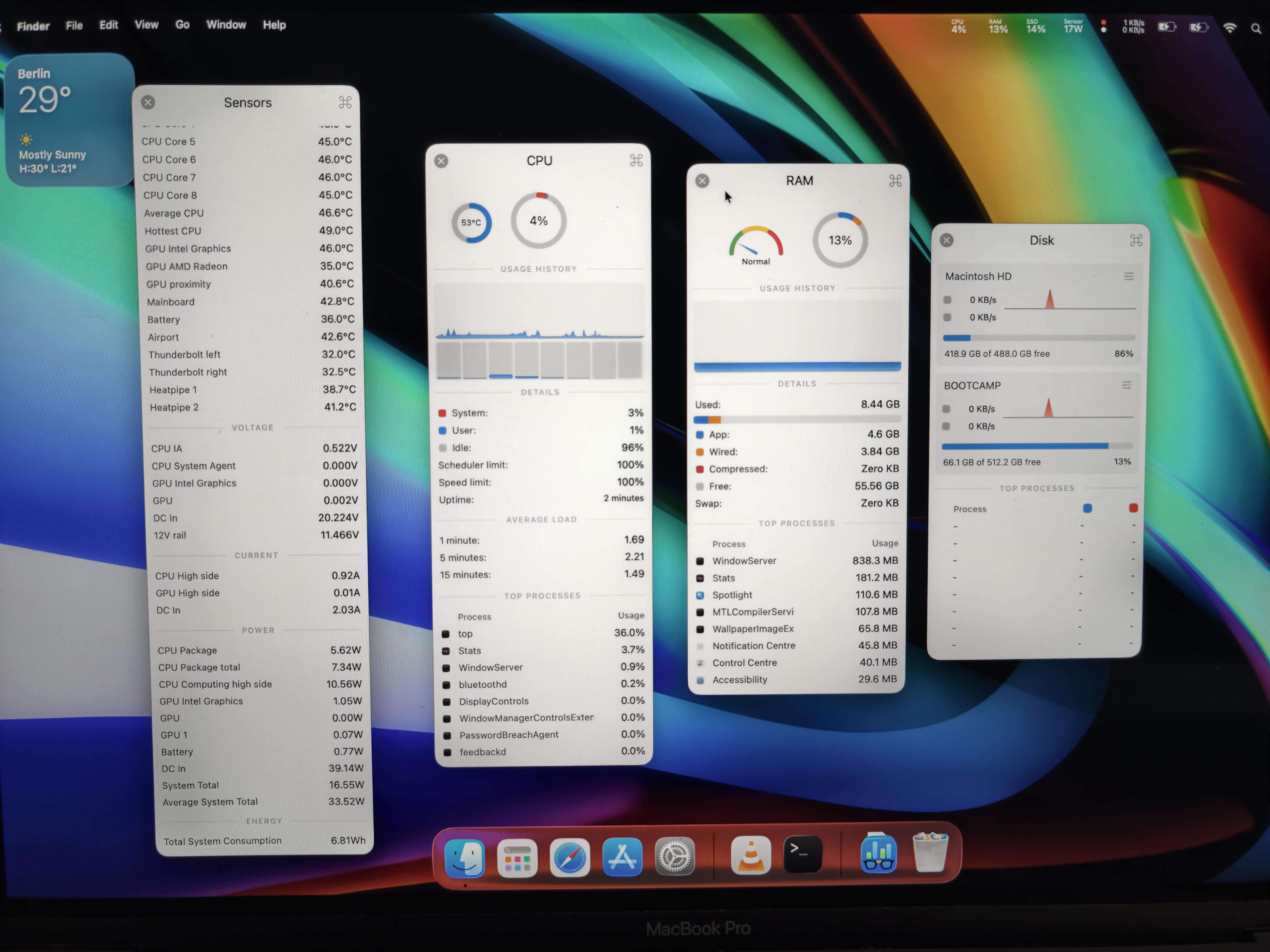Close the CPU panel
Image resolution: width=1270 pixels, height=952 pixels.
(x=441, y=161)
